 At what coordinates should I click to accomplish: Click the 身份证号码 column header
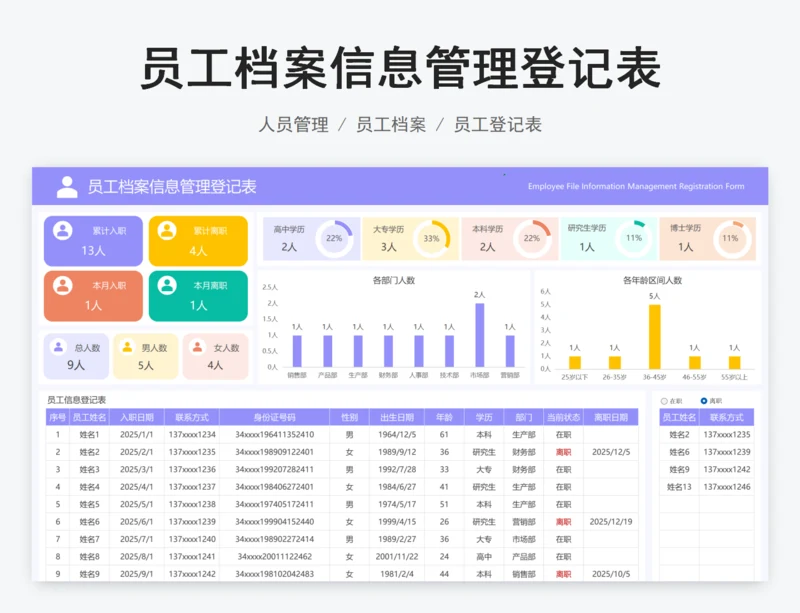274,418
